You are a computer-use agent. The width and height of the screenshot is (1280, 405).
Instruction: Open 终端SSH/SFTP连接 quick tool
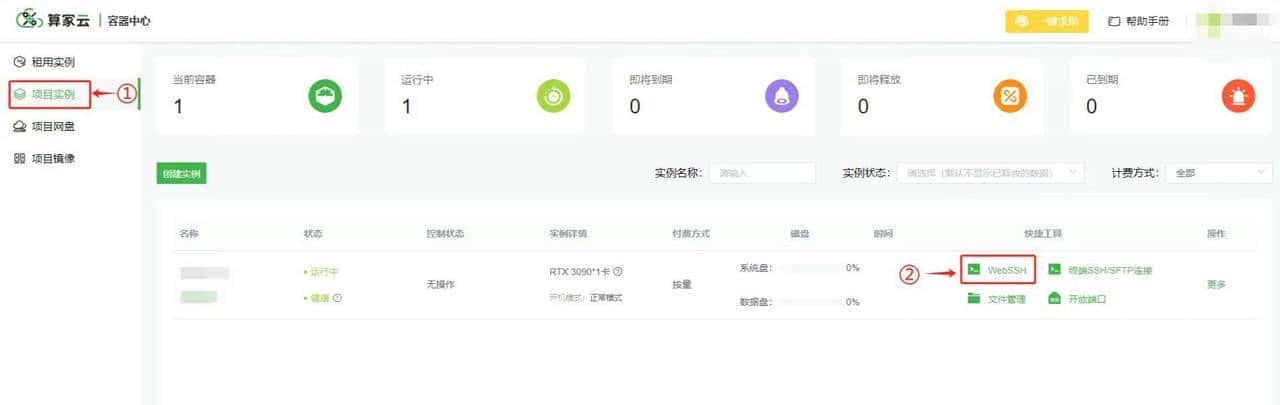[x=1110, y=270]
